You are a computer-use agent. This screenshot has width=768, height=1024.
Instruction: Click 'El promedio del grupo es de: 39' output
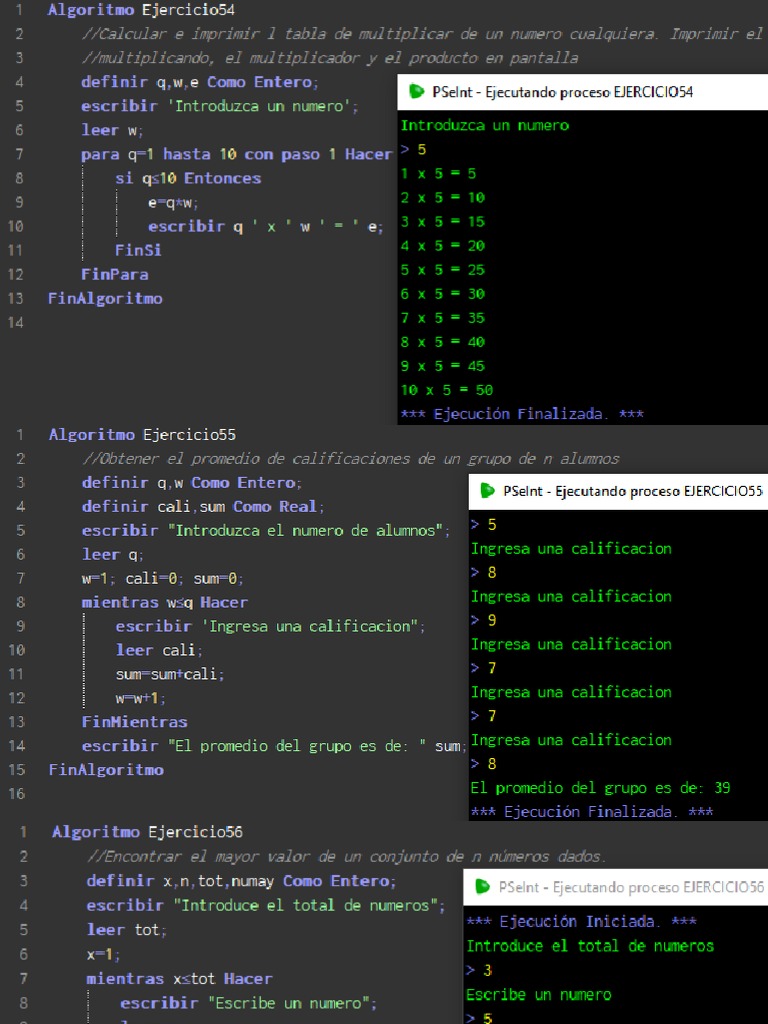coord(600,788)
